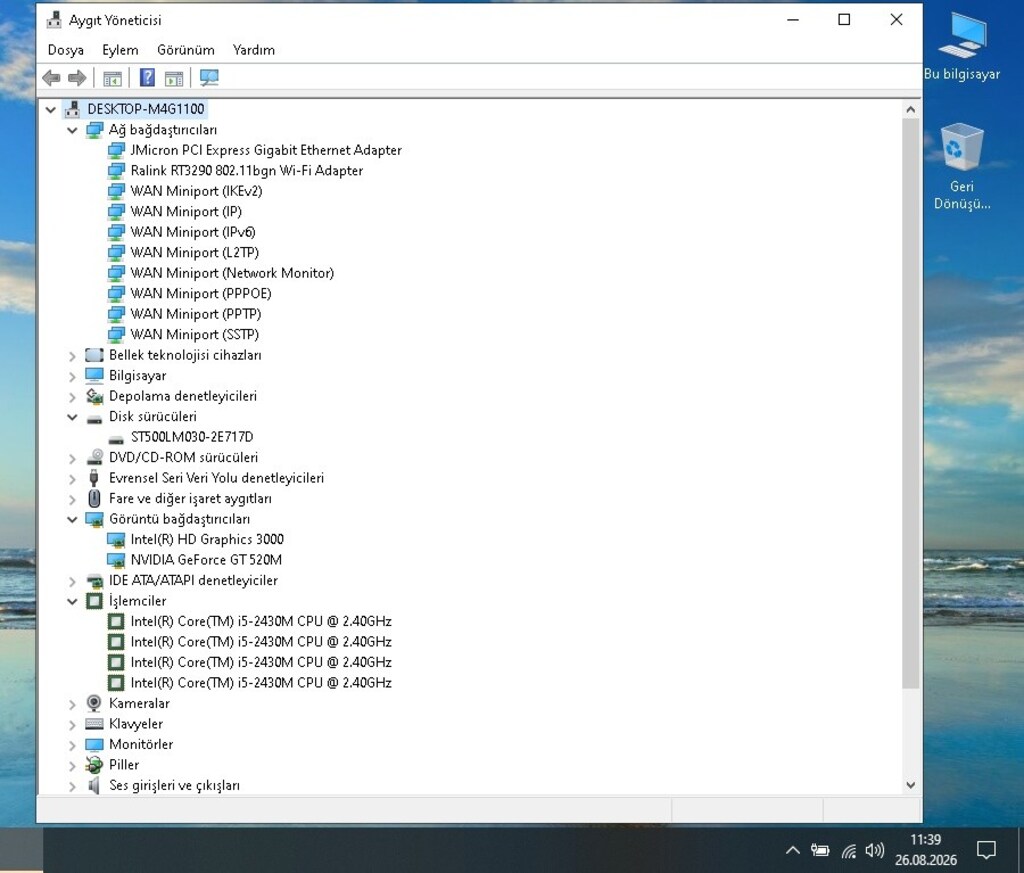The height and width of the screenshot is (873, 1024).
Task: Expand the Kameralar category
Action: coord(72,704)
